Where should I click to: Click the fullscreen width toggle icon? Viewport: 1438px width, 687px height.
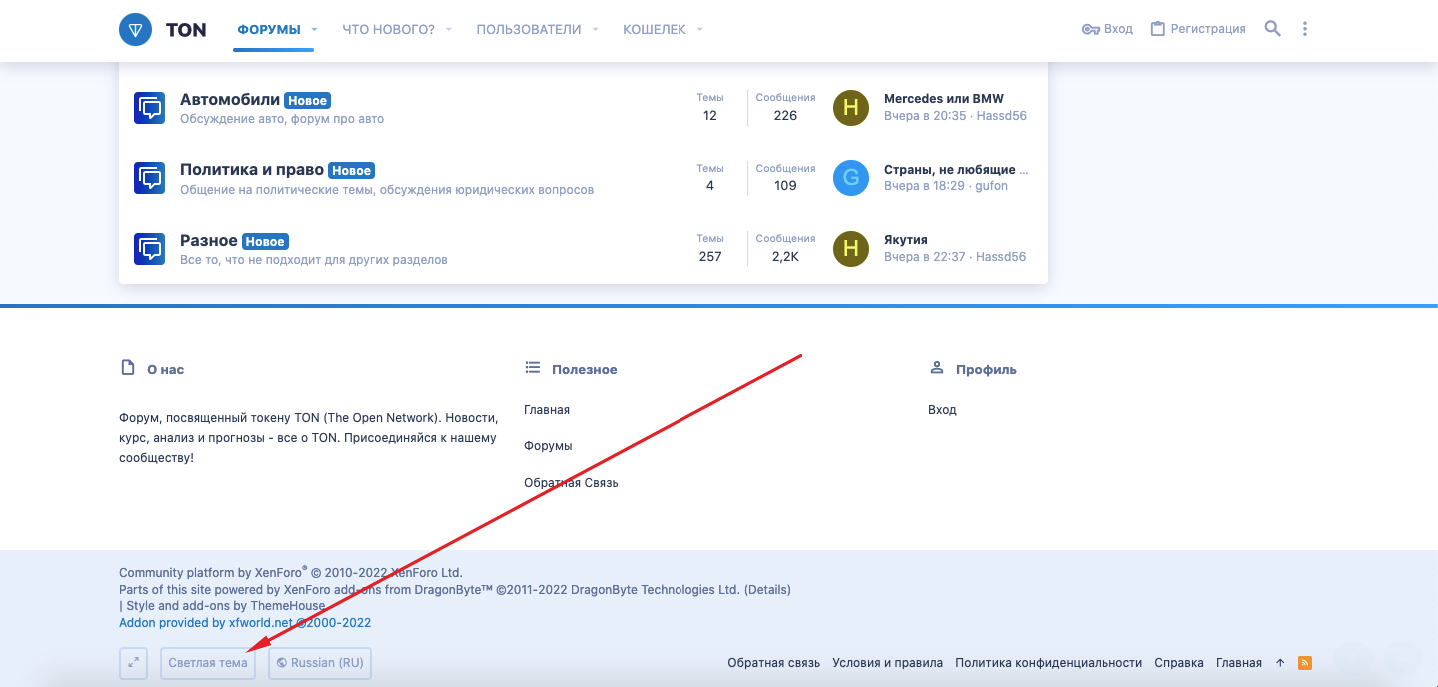coord(133,663)
